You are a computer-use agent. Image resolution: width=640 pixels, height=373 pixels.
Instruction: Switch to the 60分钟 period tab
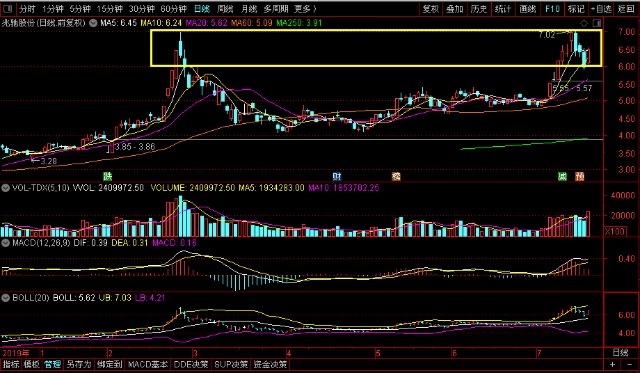pos(173,9)
